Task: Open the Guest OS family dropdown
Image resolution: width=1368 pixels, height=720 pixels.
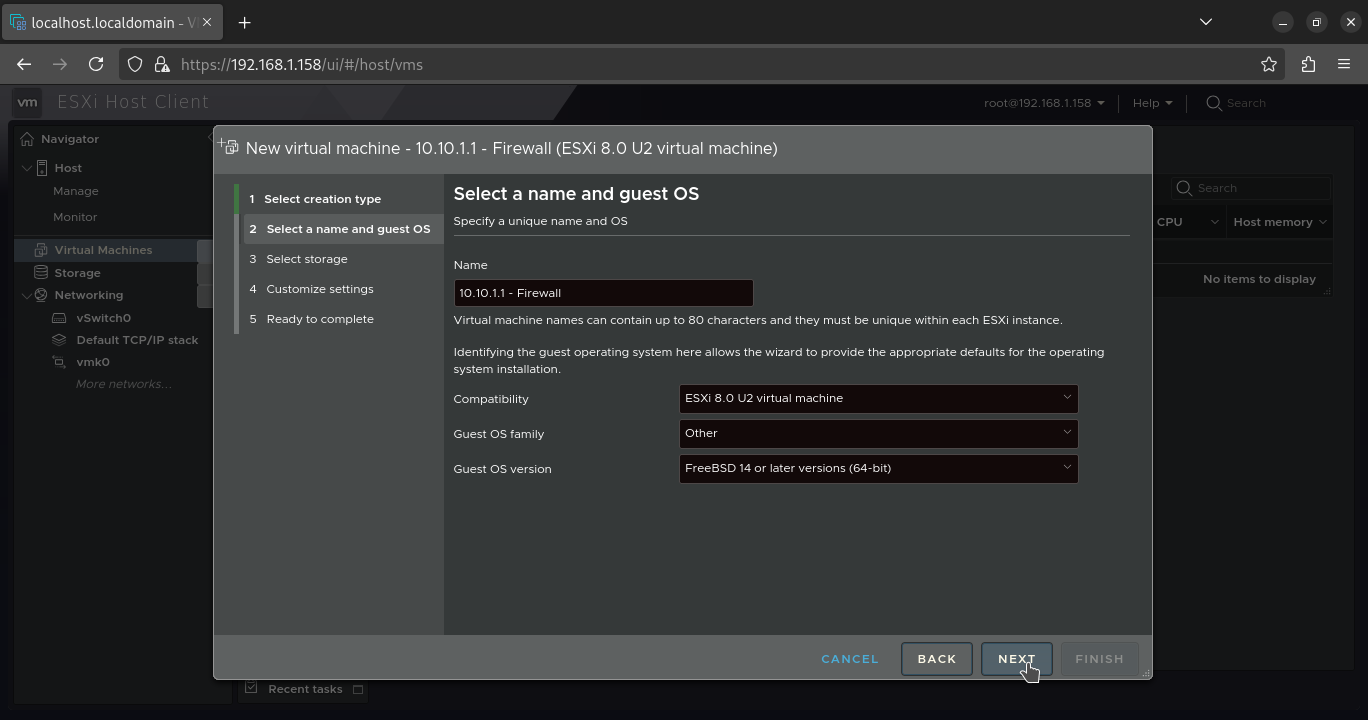Action: pos(878,433)
